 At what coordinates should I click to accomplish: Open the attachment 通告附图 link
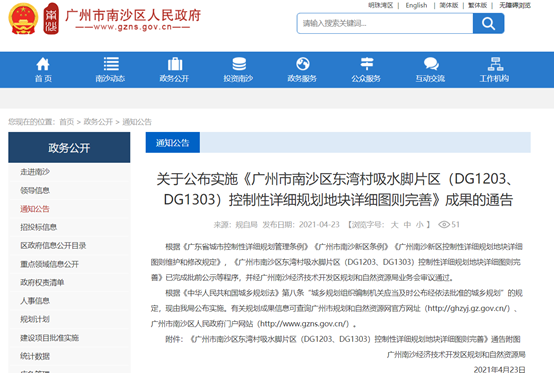355,339
